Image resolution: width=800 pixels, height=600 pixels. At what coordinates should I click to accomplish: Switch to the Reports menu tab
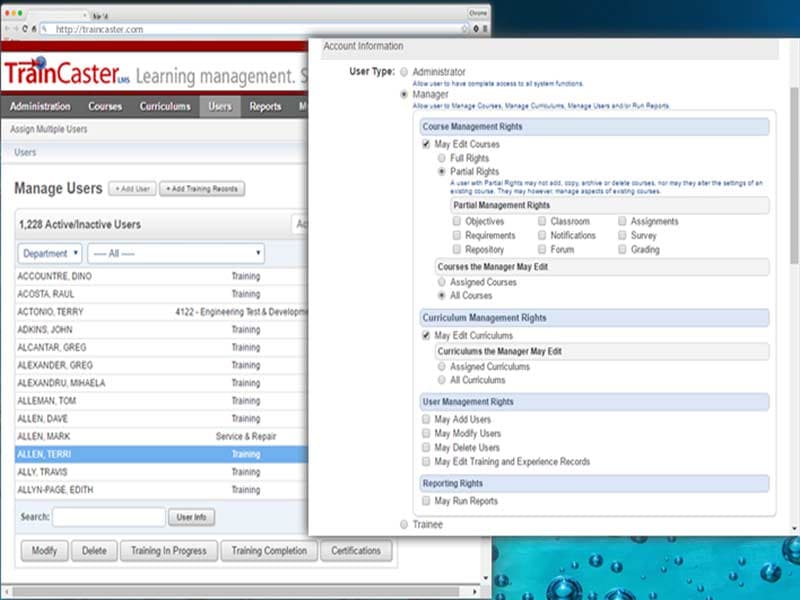pos(265,107)
